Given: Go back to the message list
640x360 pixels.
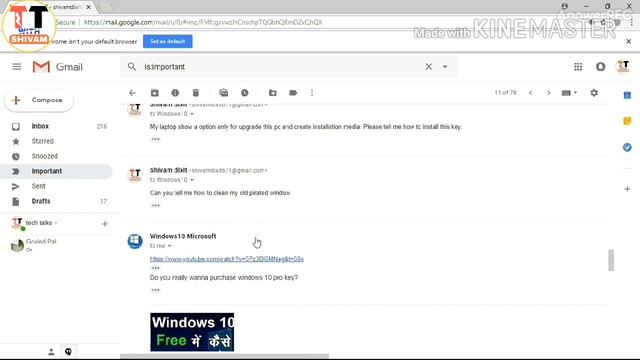Looking at the screenshot, I should (132, 93).
